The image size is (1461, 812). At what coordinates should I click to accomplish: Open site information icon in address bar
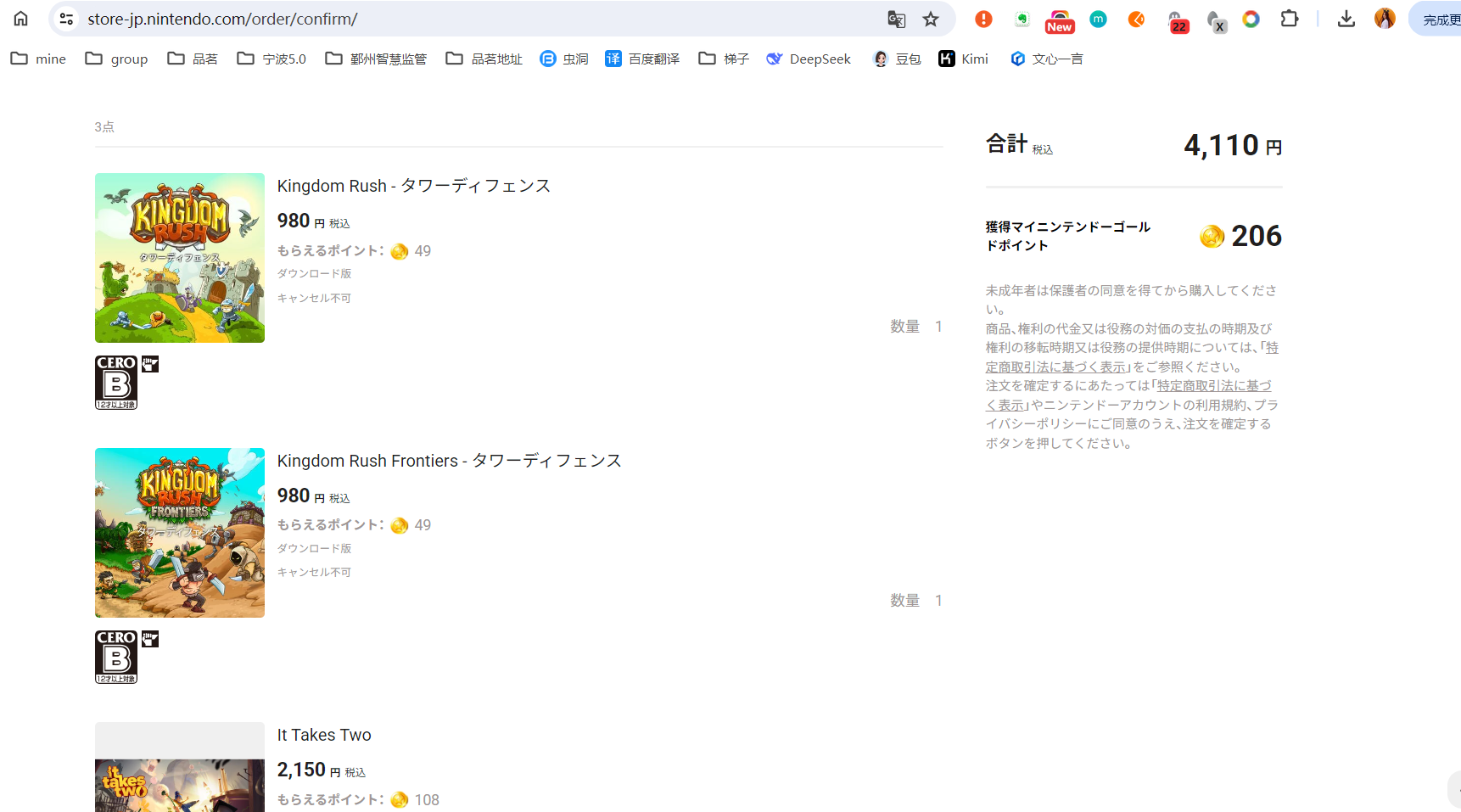point(66,19)
